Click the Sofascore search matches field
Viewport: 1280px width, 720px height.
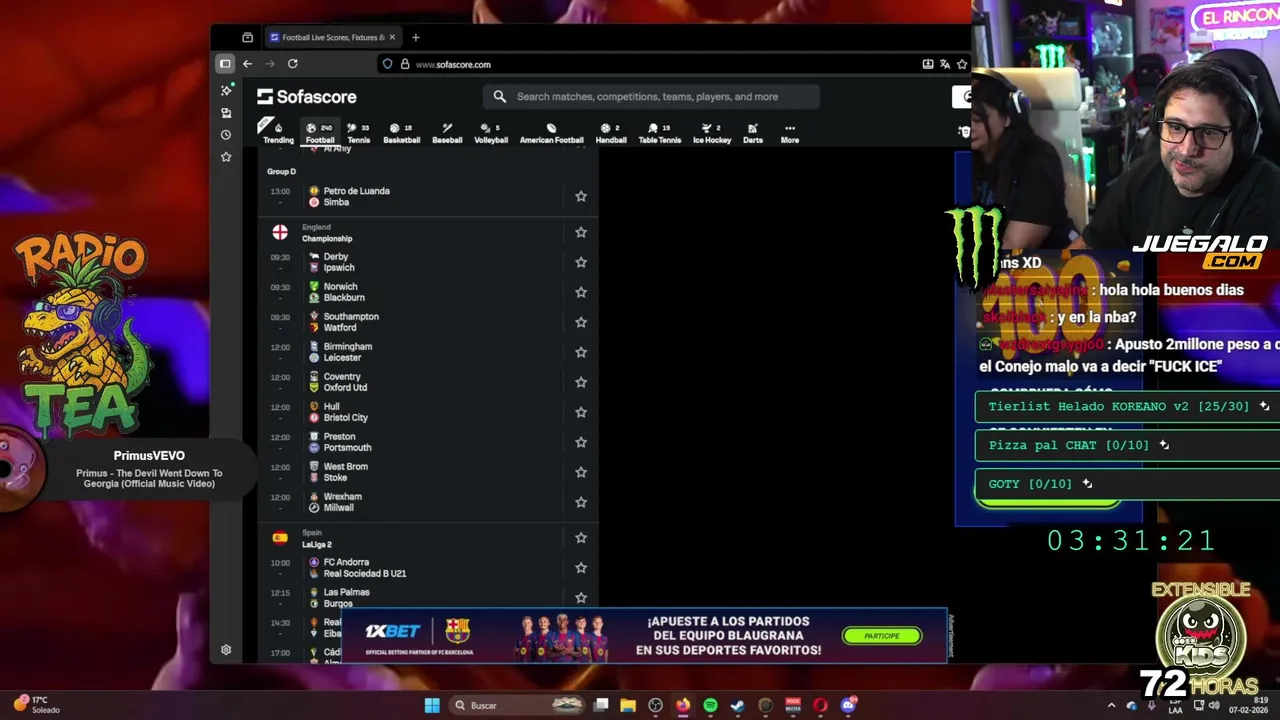pyautogui.click(x=651, y=97)
